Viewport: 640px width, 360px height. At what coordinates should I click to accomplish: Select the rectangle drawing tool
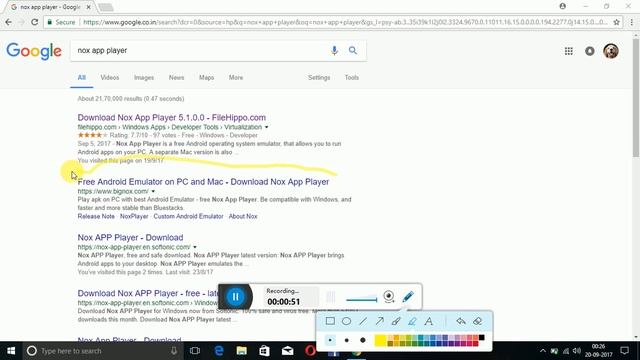point(330,321)
